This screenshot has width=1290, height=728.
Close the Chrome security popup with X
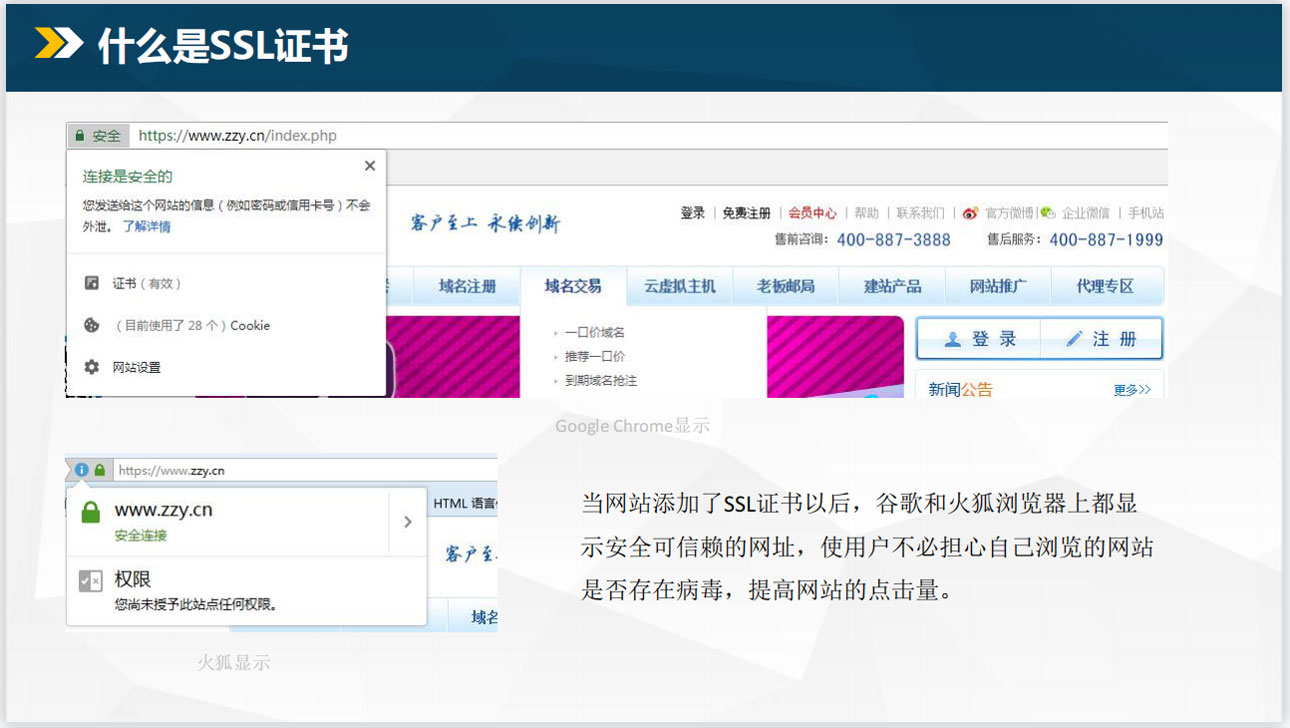[370, 166]
